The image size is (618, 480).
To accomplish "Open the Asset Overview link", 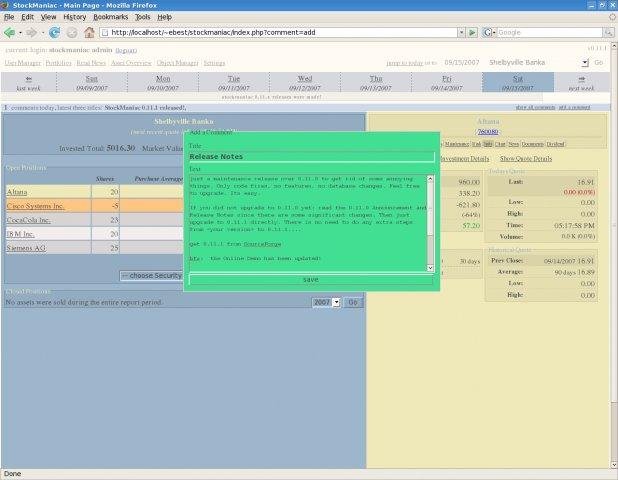I will pyautogui.click(x=131, y=63).
